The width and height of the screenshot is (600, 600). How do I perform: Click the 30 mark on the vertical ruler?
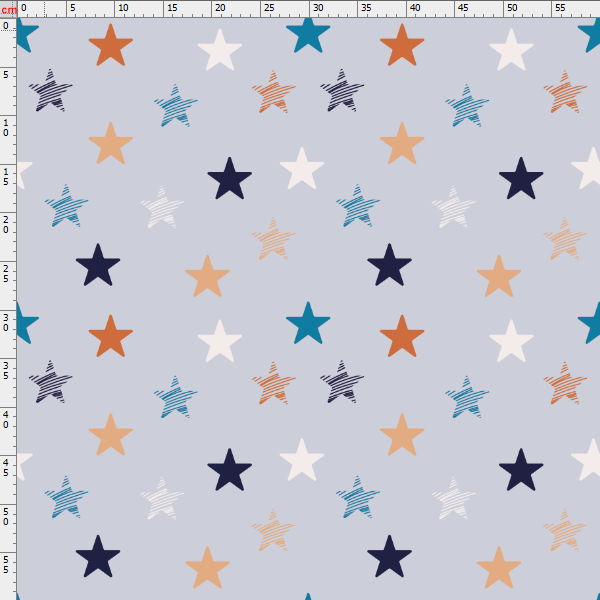pos(6,323)
